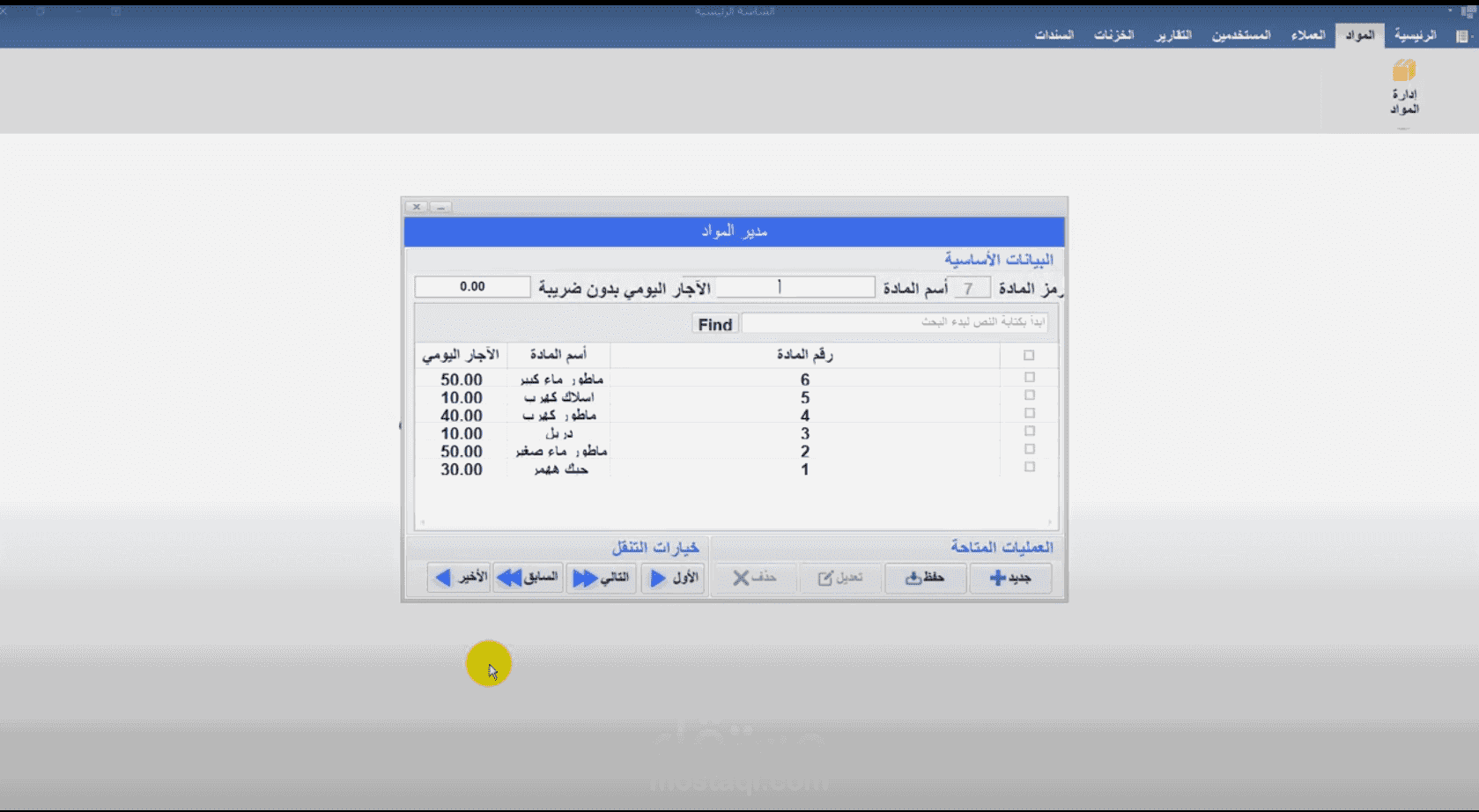Go to first record with الأول
This screenshot has width=1479, height=812.
click(x=673, y=578)
